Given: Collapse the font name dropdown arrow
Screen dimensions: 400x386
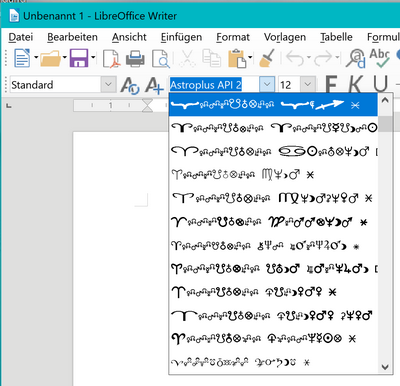Looking at the screenshot, I should tap(267, 85).
